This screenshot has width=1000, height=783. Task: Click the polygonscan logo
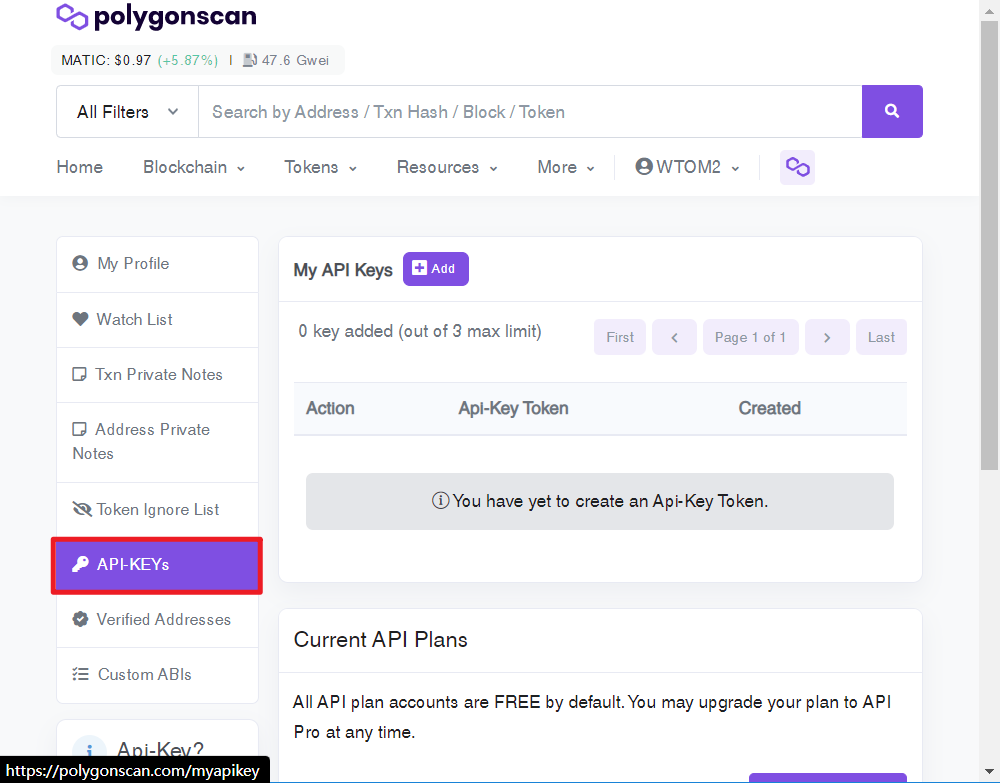(x=156, y=16)
